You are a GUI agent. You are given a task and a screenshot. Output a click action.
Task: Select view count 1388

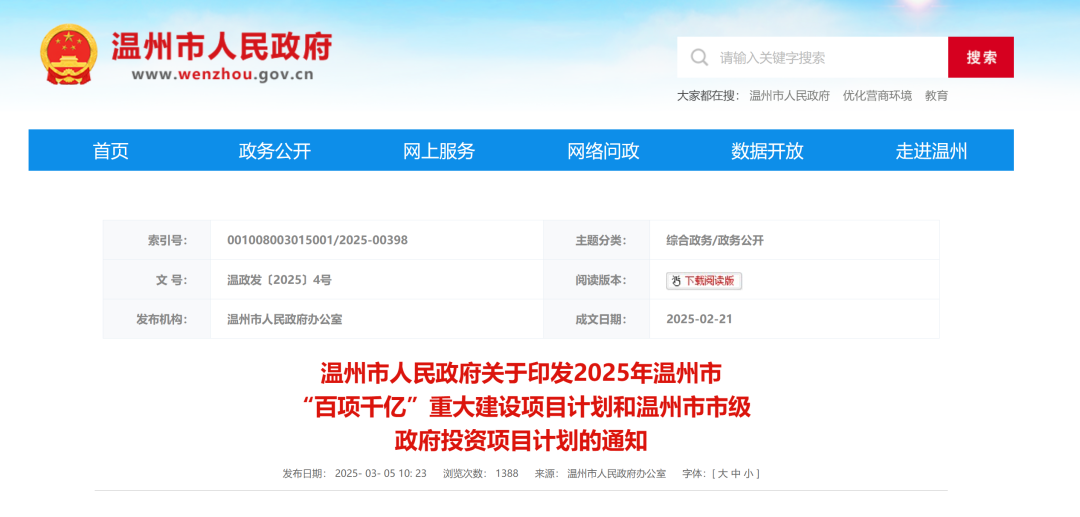tap(506, 474)
